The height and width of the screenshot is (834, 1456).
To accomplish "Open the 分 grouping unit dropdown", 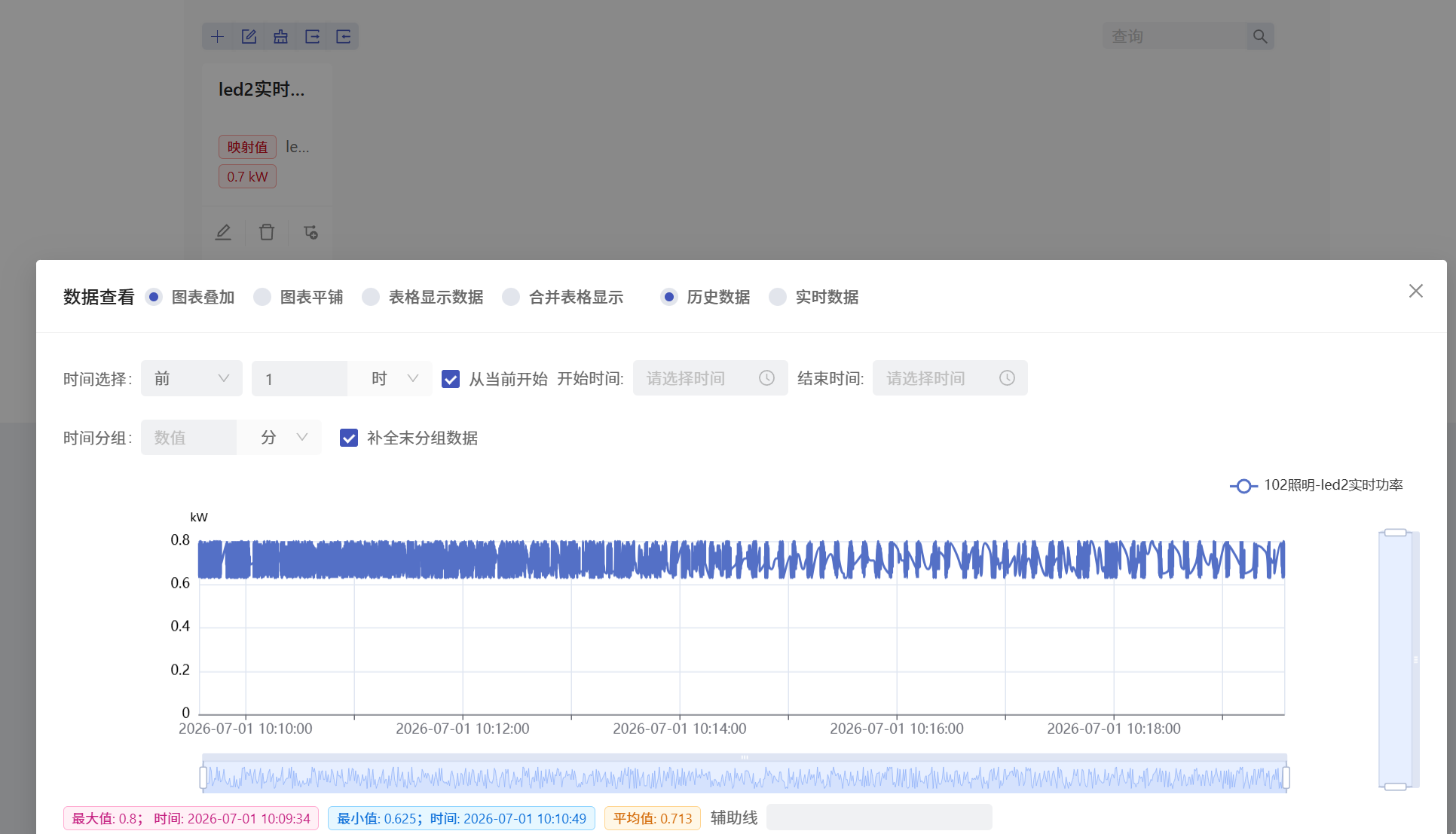I will pos(279,438).
